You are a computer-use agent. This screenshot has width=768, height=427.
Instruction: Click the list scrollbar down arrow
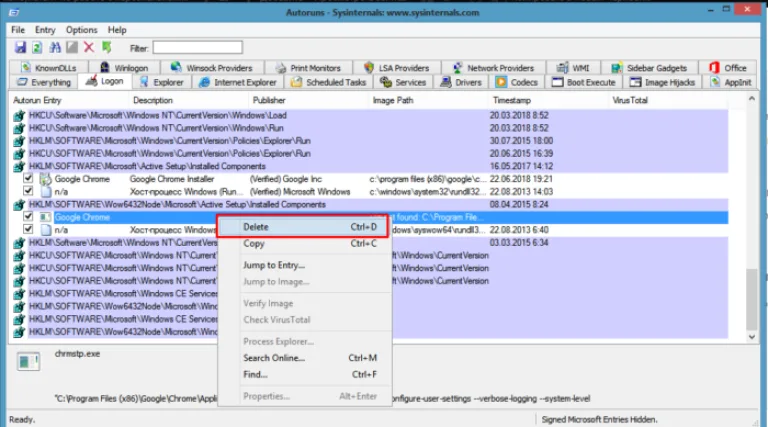[x=752, y=337]
